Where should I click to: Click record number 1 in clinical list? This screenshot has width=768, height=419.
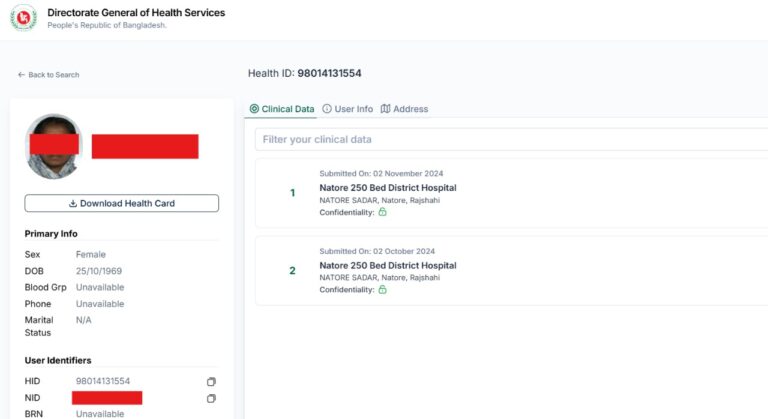pyautogui.click(x=292, y=192)
